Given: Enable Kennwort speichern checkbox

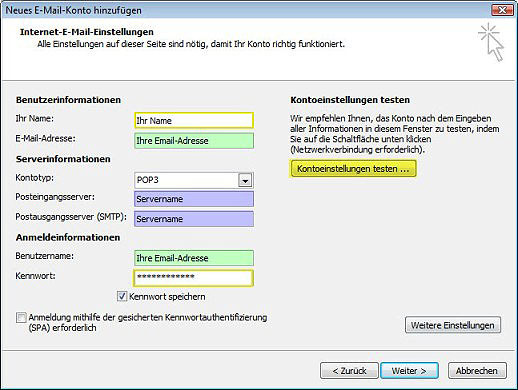Looking at the screenshot, I should pyautogui.click(x=122, y=296).
